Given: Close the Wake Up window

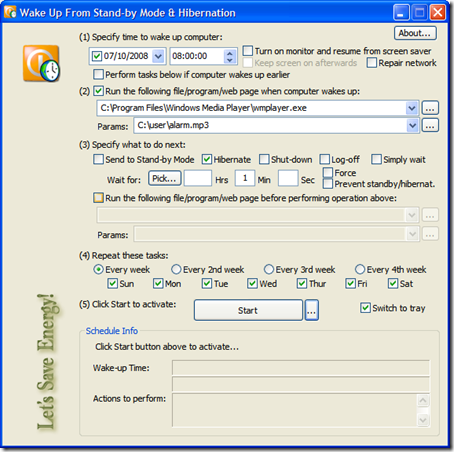Looking at the screenshot, I should pos(438,13).
